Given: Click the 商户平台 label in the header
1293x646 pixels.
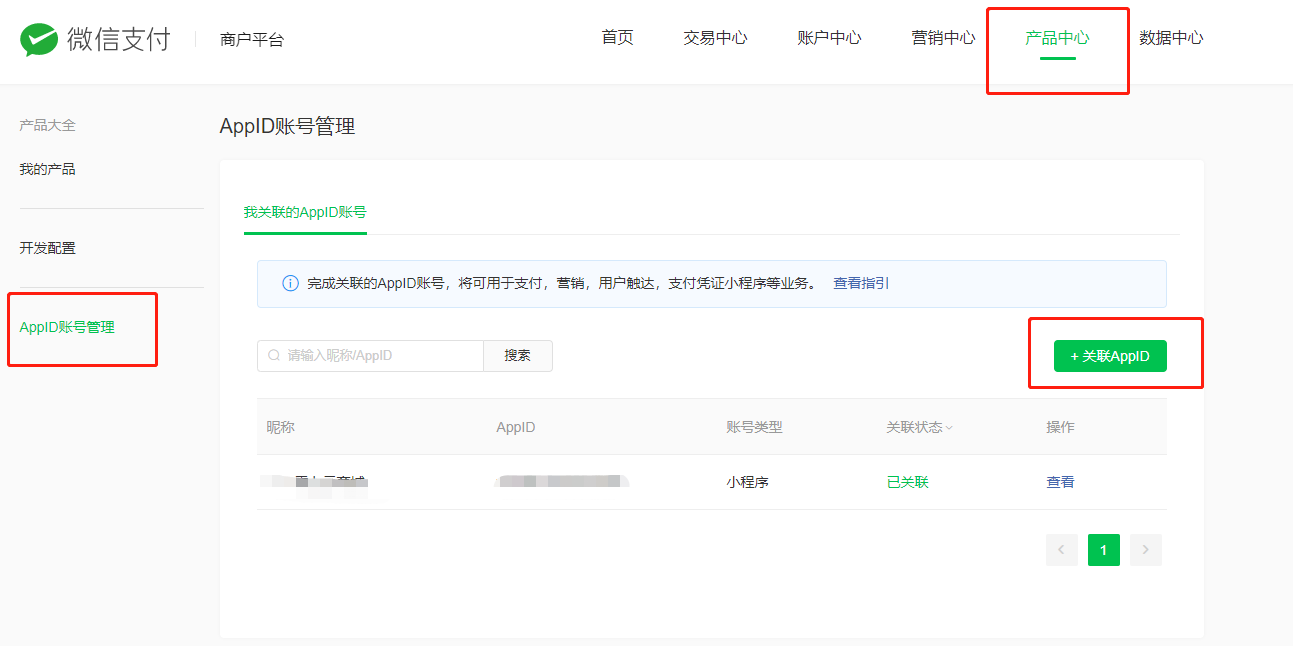Looking at the screenshot, I should [252, 40].
